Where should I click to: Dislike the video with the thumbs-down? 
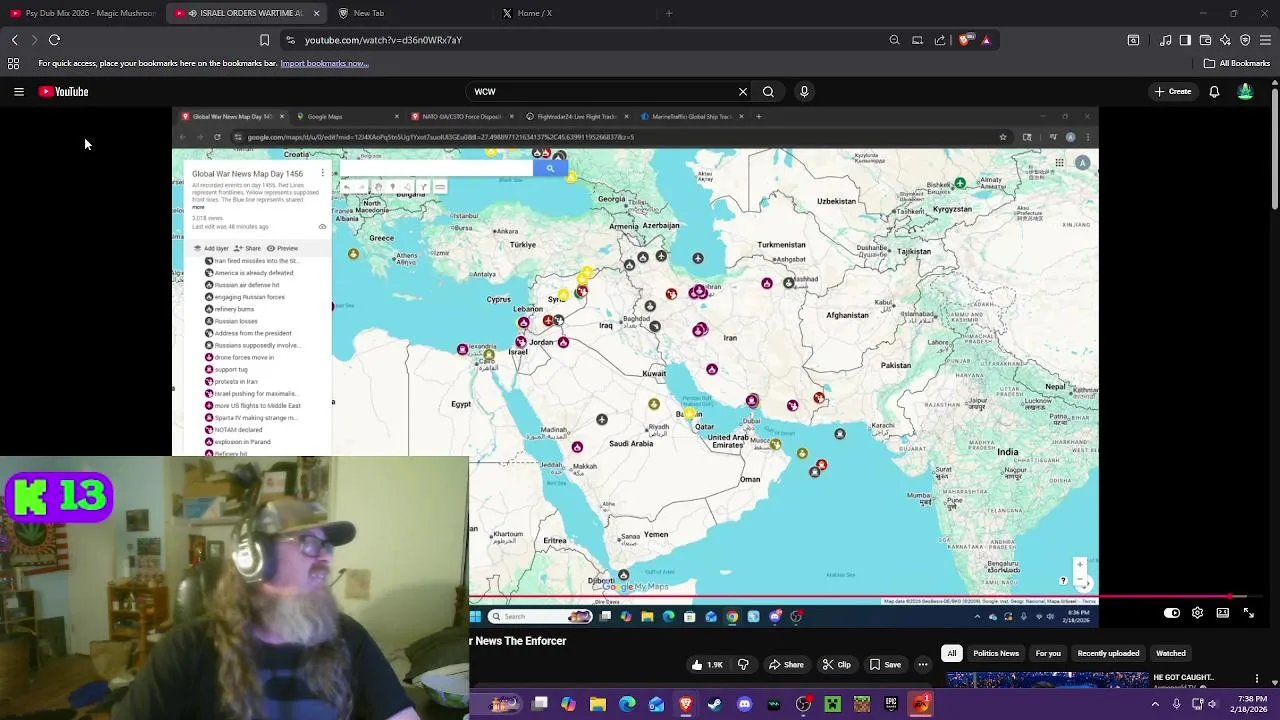tap(743, 665)
